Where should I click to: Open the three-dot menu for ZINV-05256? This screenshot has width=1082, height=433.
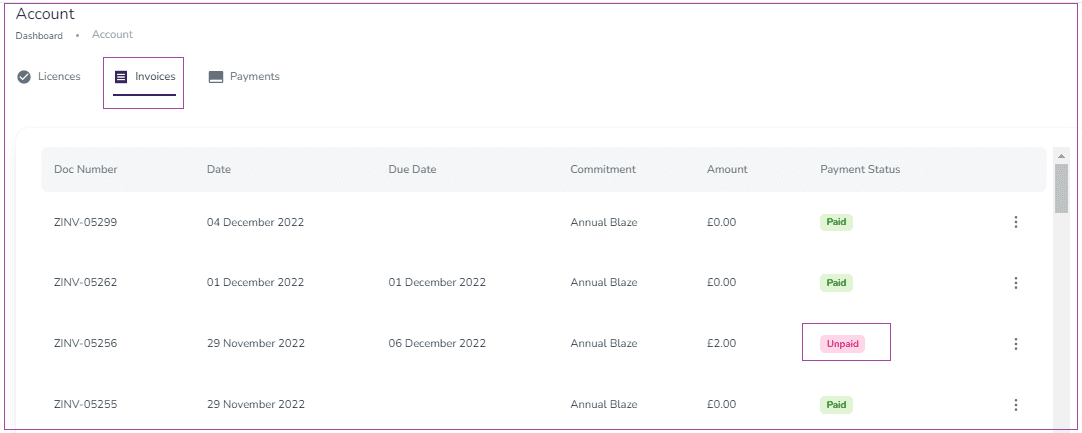[1015, 344]
